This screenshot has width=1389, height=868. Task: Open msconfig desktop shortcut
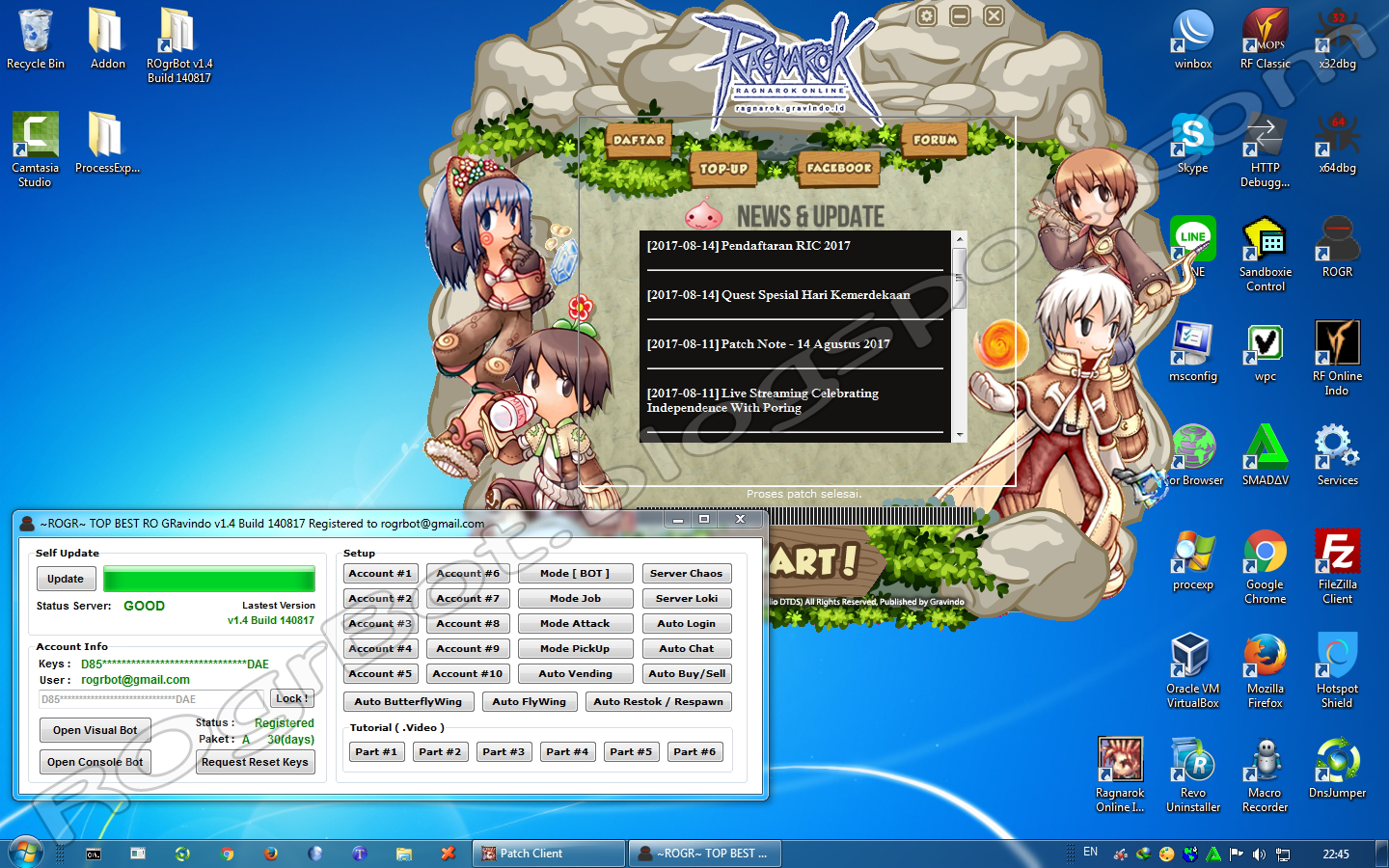[1193, 352]
